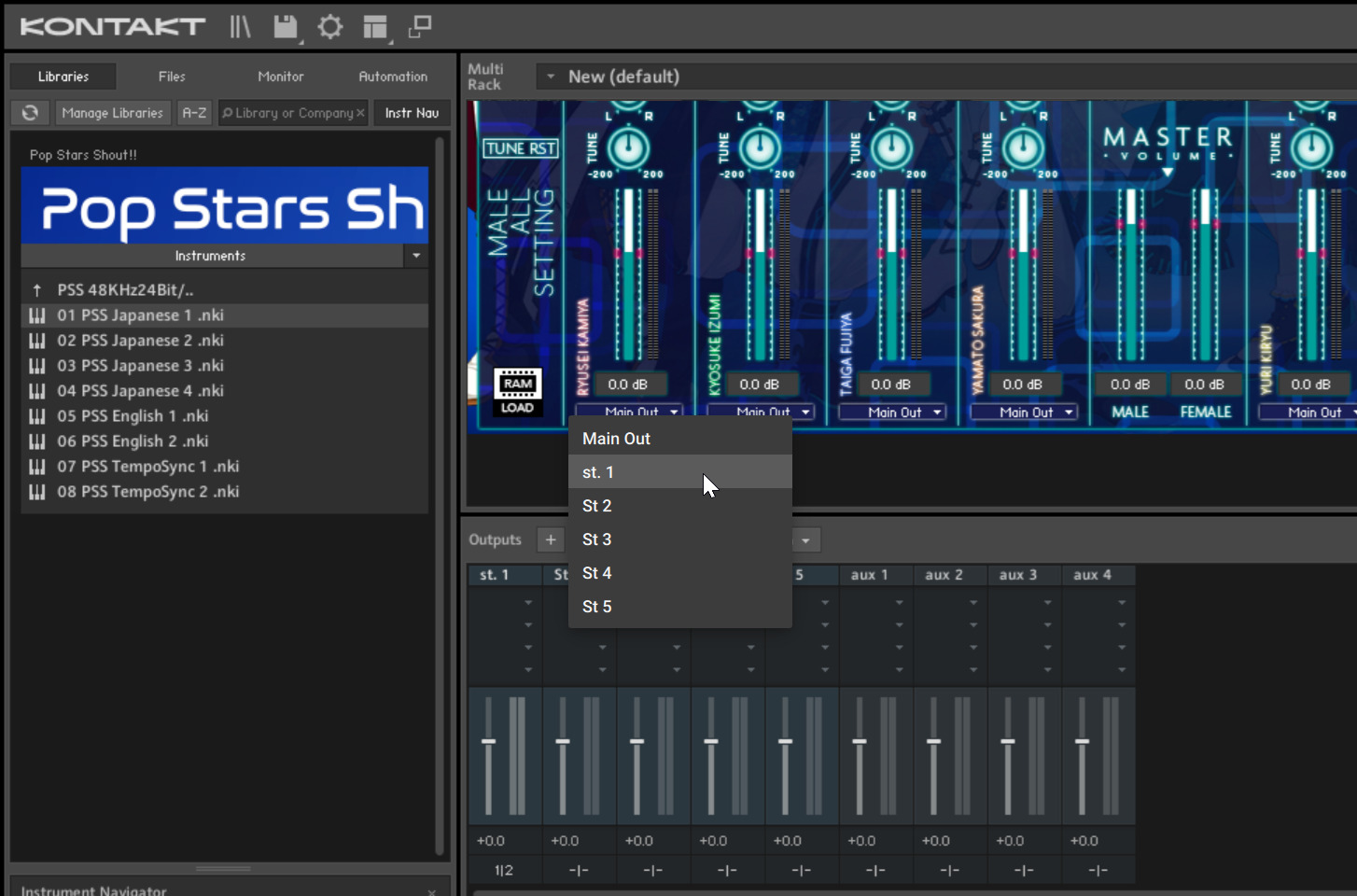The width and height of the screenshot is (1357, 896).
Task: Open the Instruments dropdown arrow
Action: click(x=416, y=256)
